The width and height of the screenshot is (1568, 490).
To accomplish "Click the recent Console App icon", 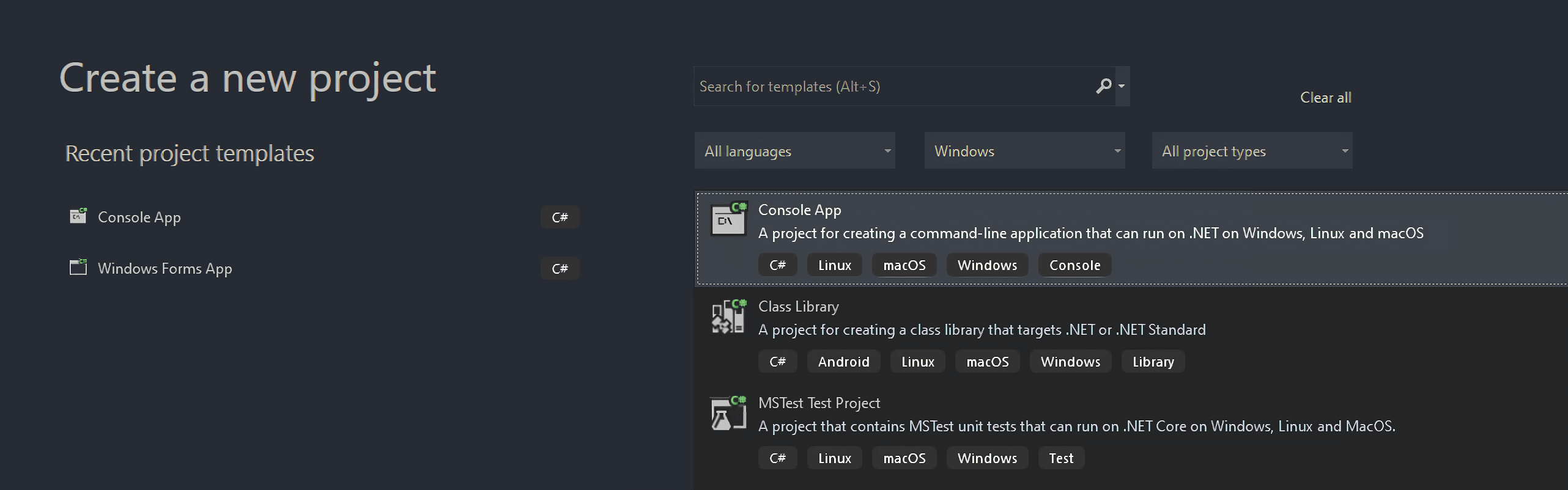I will (x=78, y=216).
